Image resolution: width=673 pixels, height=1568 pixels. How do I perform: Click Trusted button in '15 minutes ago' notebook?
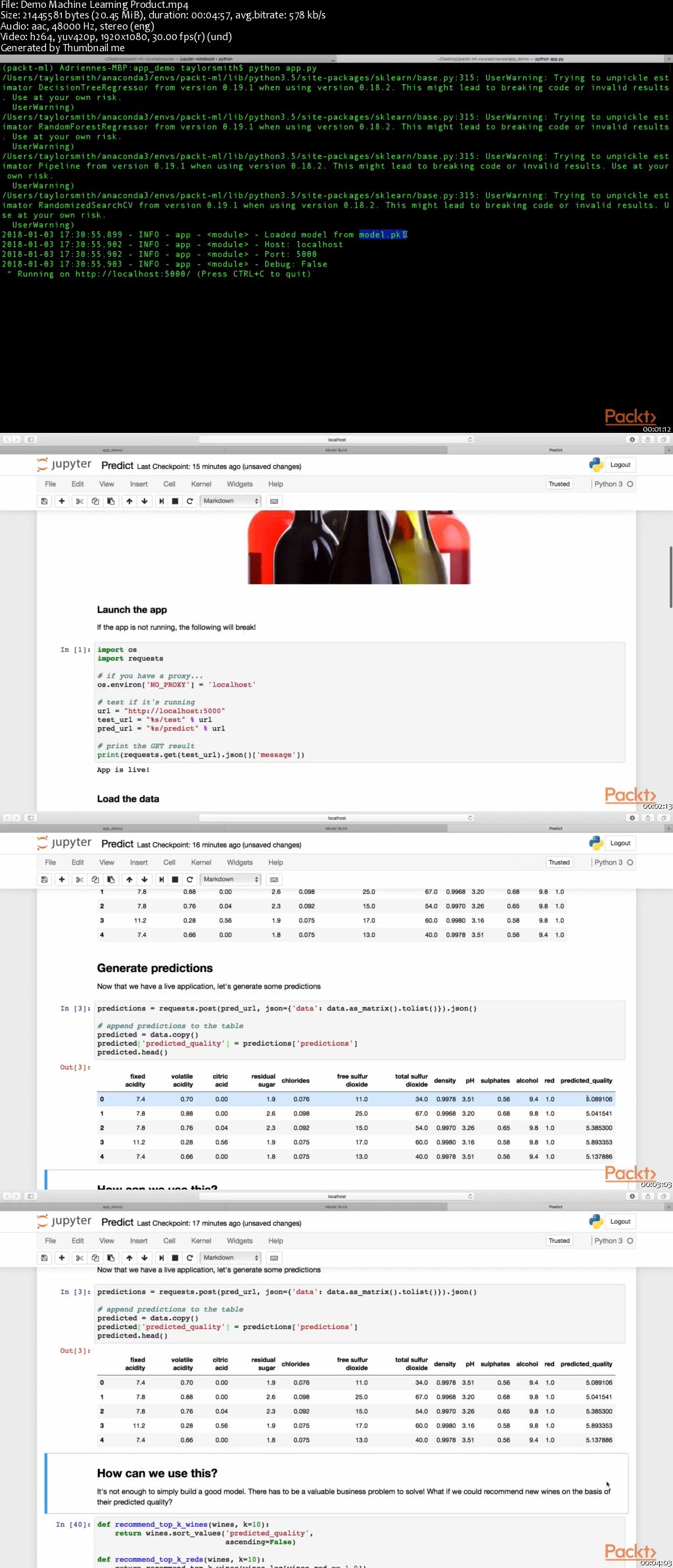(559, 484)
